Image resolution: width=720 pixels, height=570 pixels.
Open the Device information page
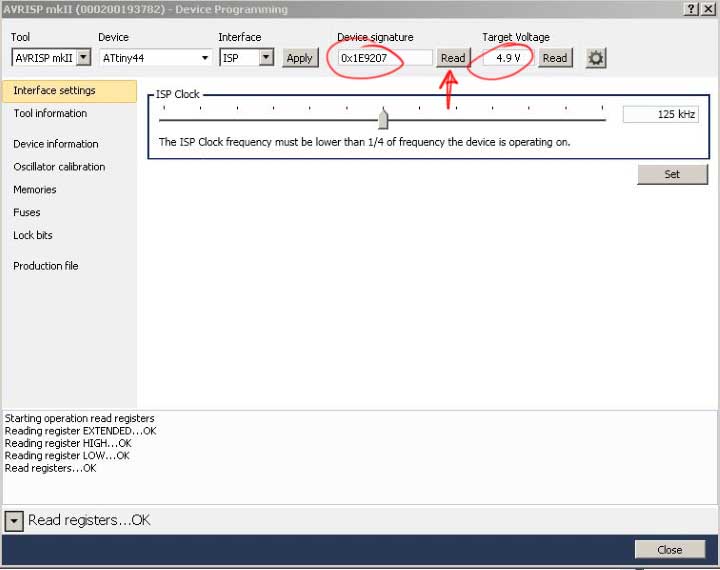[x=56, y=144]
